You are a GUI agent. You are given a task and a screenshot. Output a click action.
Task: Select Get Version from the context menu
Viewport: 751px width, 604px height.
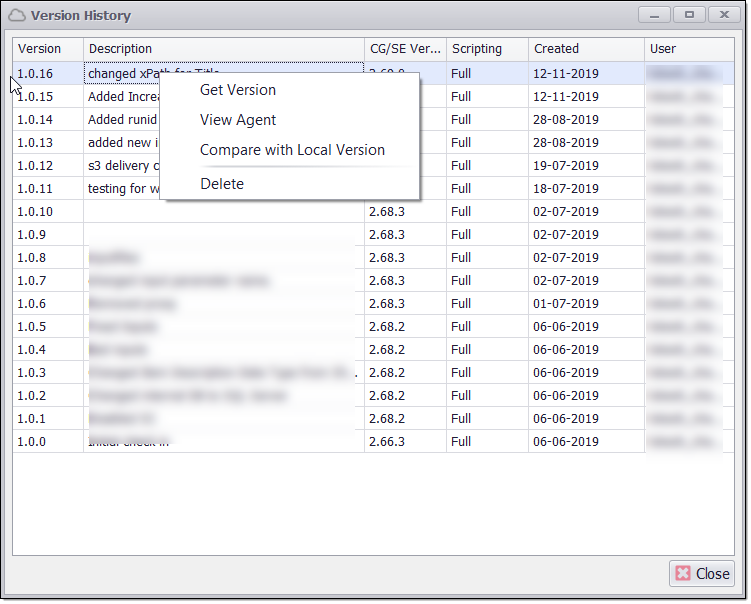238,90
